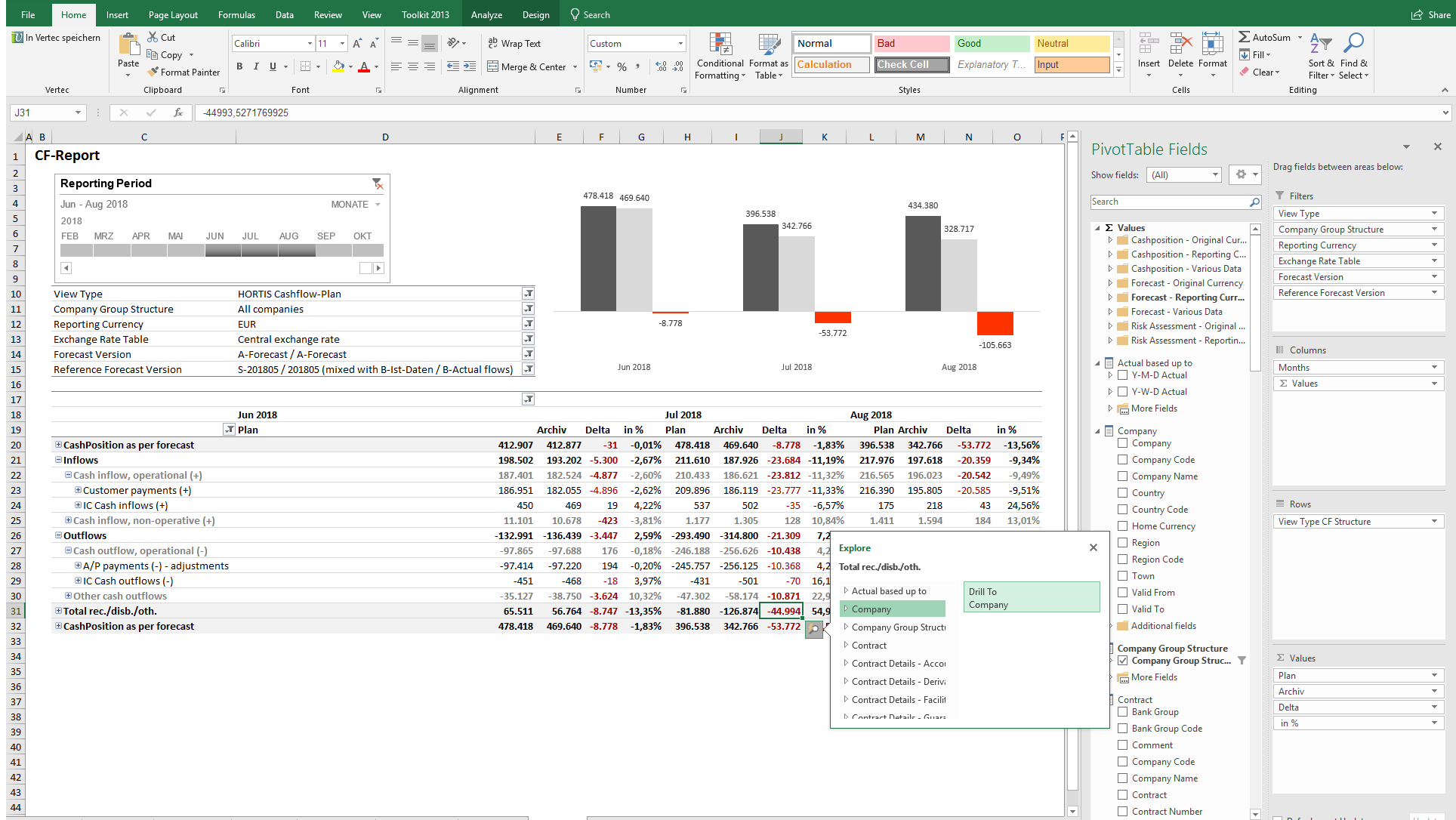
Task: Open the MONATE time level dropdown
Action: coord(378,205)
